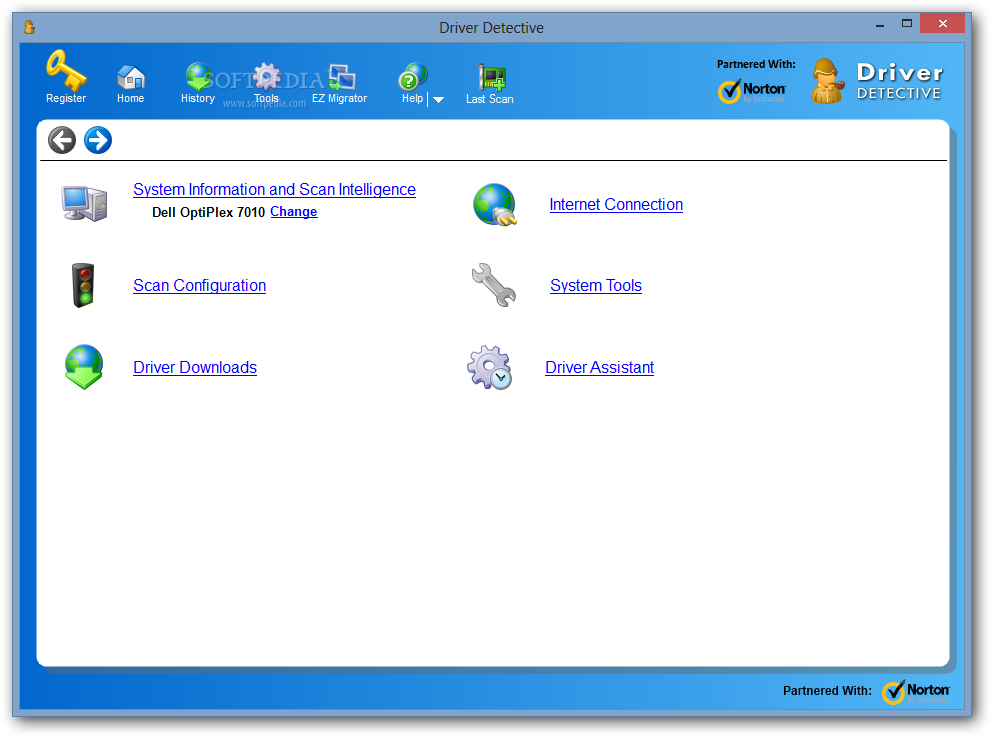Maximize the Driver Detective window
This screenshot has height=737, width=992.
(x=907, y=24)
